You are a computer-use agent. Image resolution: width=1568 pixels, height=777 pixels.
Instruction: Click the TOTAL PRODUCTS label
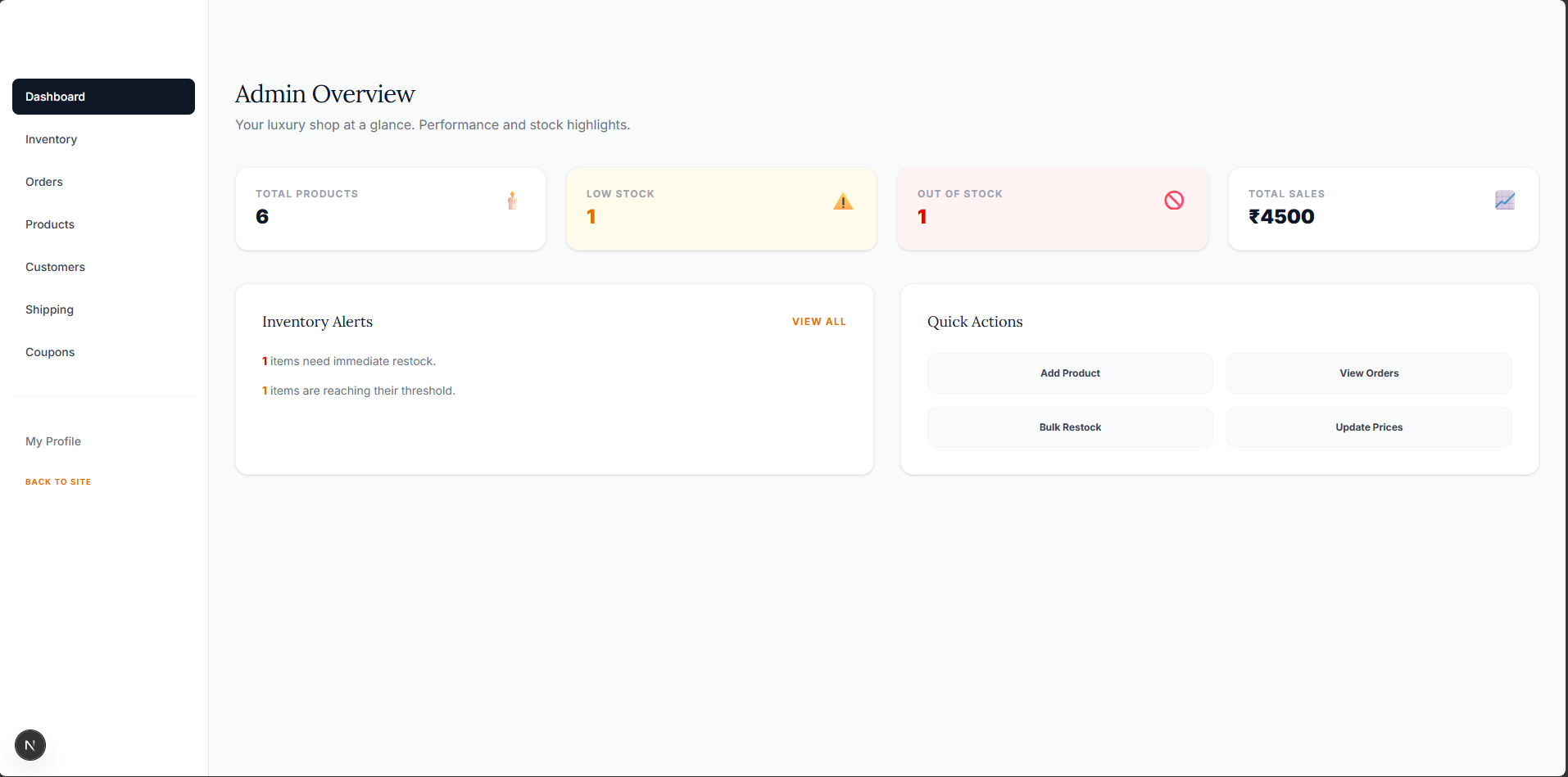307,194
